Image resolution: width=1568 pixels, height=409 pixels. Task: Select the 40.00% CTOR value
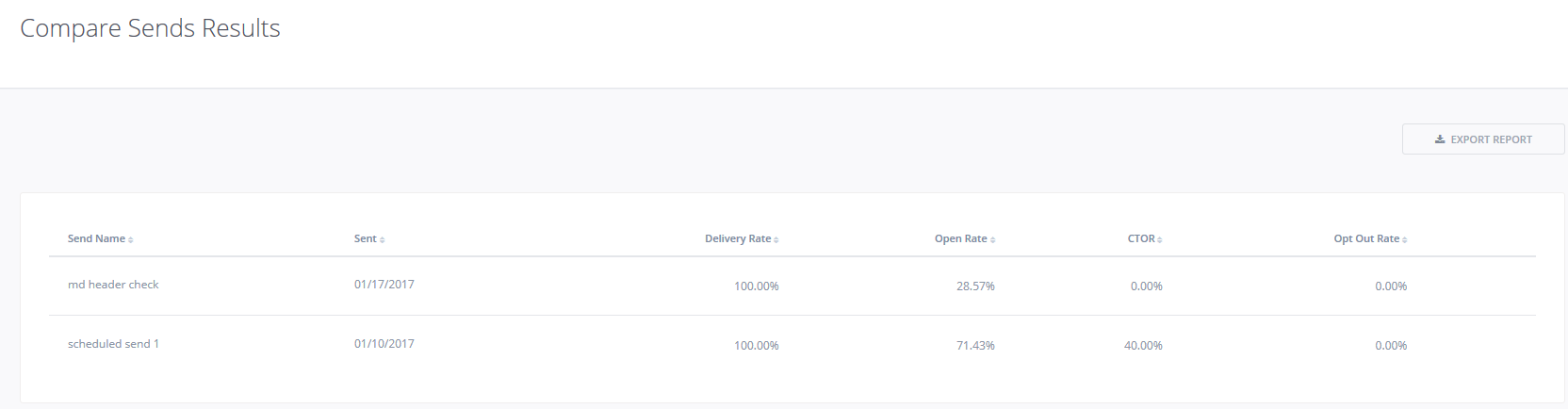[1143, 346]
